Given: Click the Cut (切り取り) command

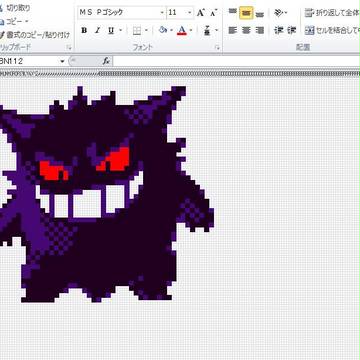Looking at the screenshot, I should pyautogui.click(x=15, y=8).
